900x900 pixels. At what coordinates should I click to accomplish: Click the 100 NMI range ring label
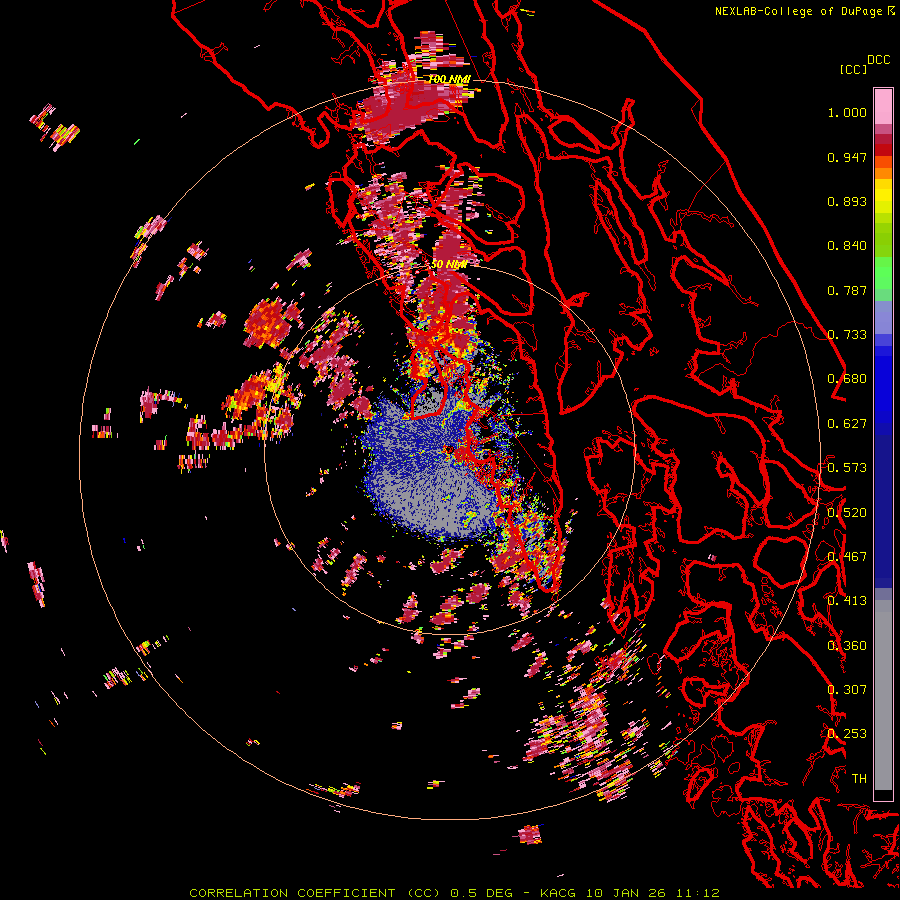click(x=449, y=79)
